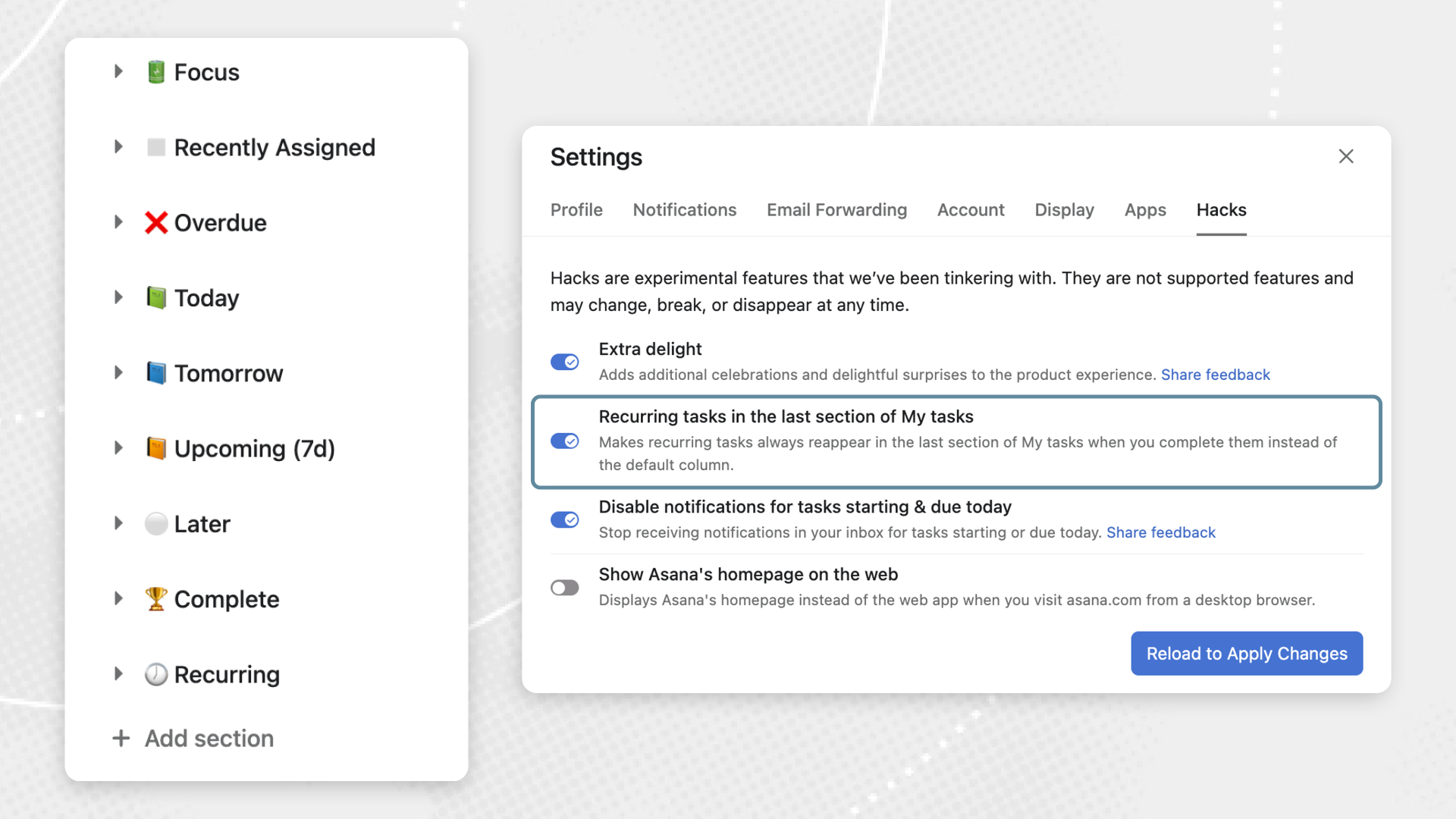
Task: Expand the Focus section
Action: coord(118,71)
